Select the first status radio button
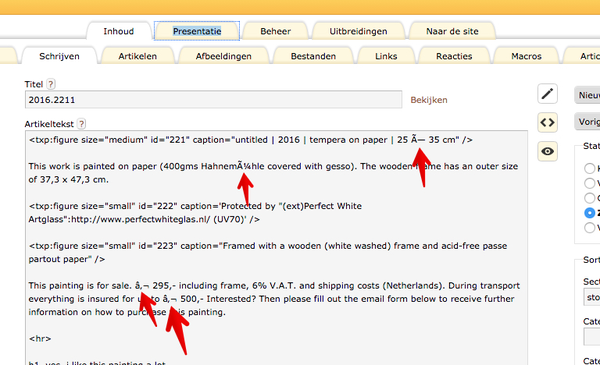 (589, 168)
